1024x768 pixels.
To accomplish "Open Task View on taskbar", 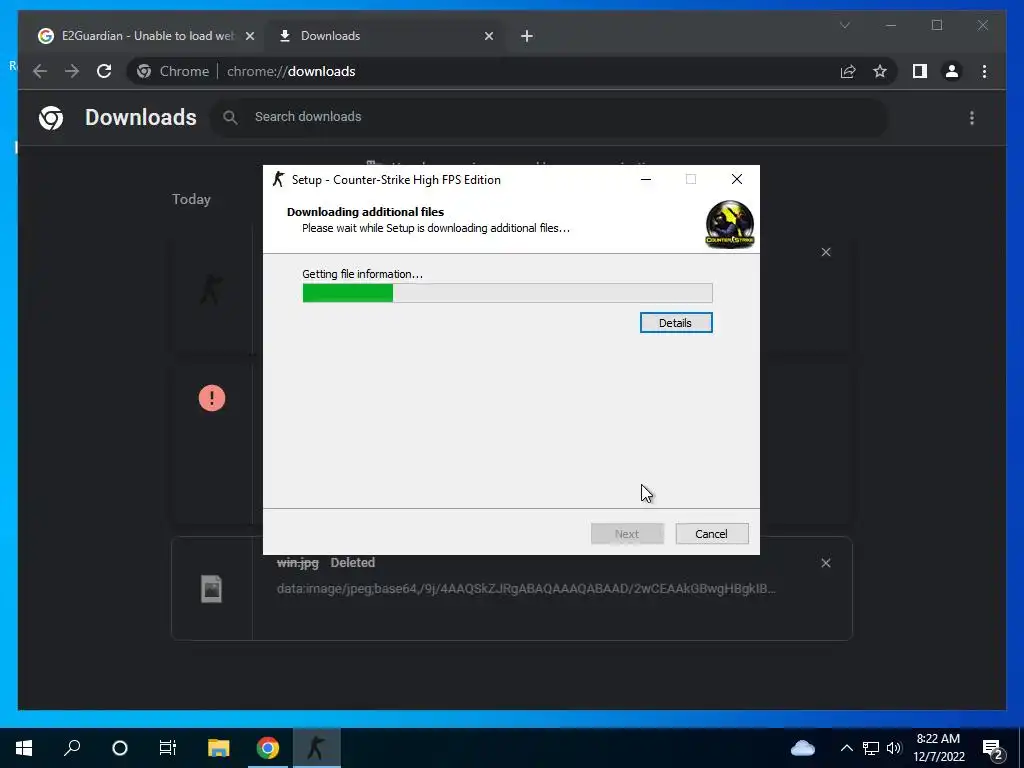I will pos(168,748).
